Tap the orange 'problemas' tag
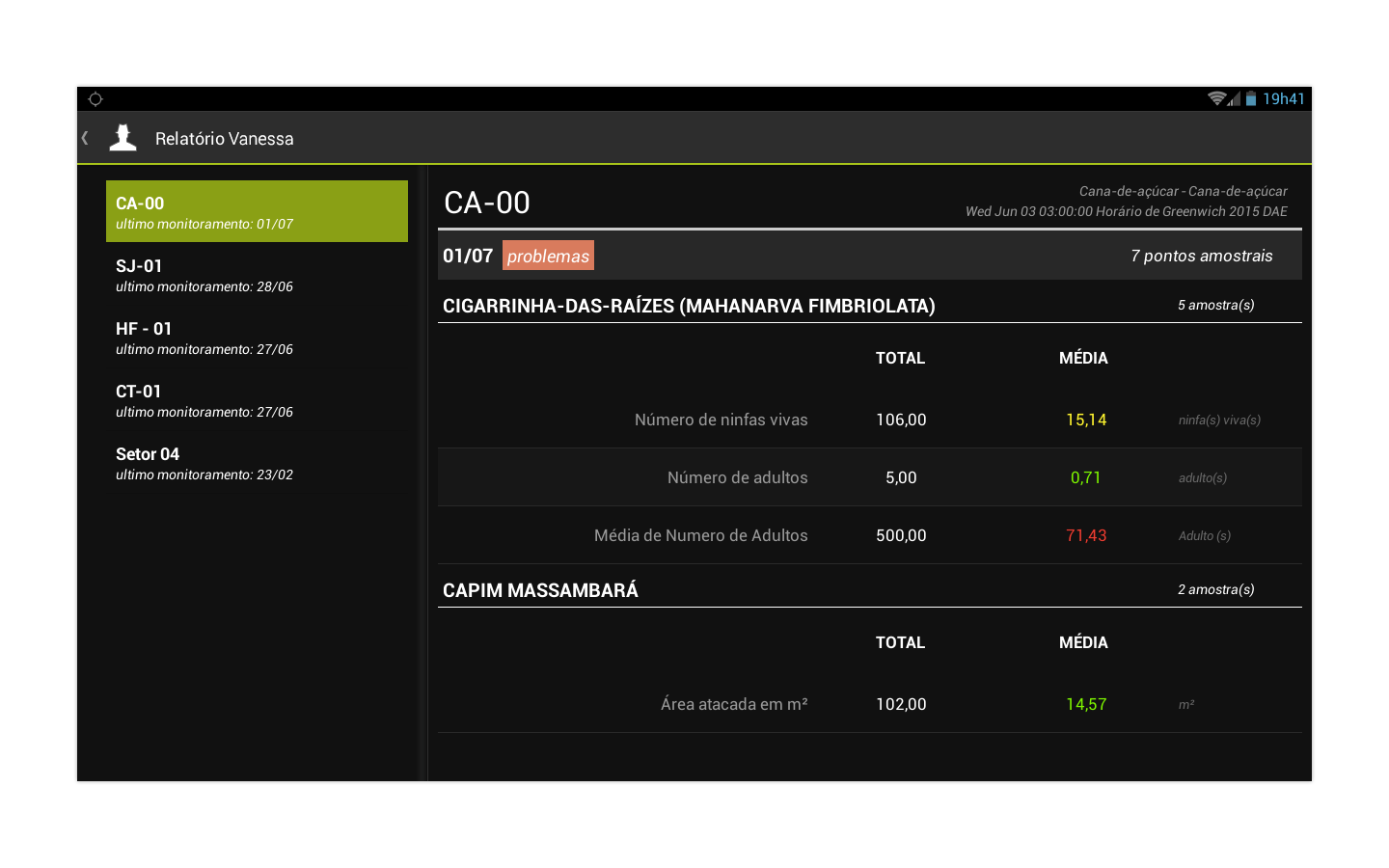Image resolution: width=1389 pixels, height=868 pixels. click(548, 256)
